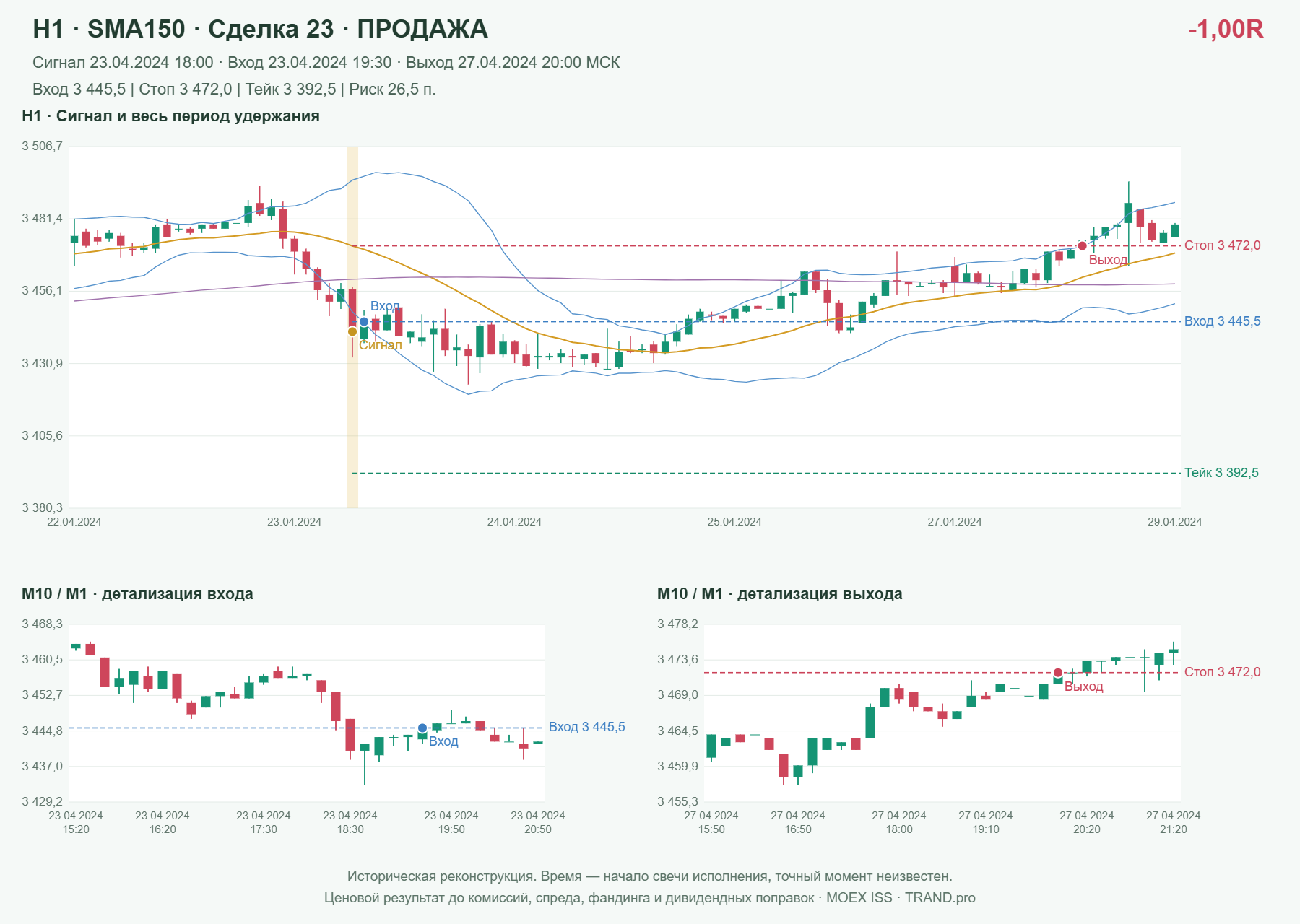Select the 'Риск 26,5 п.' parameters line
Screen dimensions: 1300x924
point(234,90)
